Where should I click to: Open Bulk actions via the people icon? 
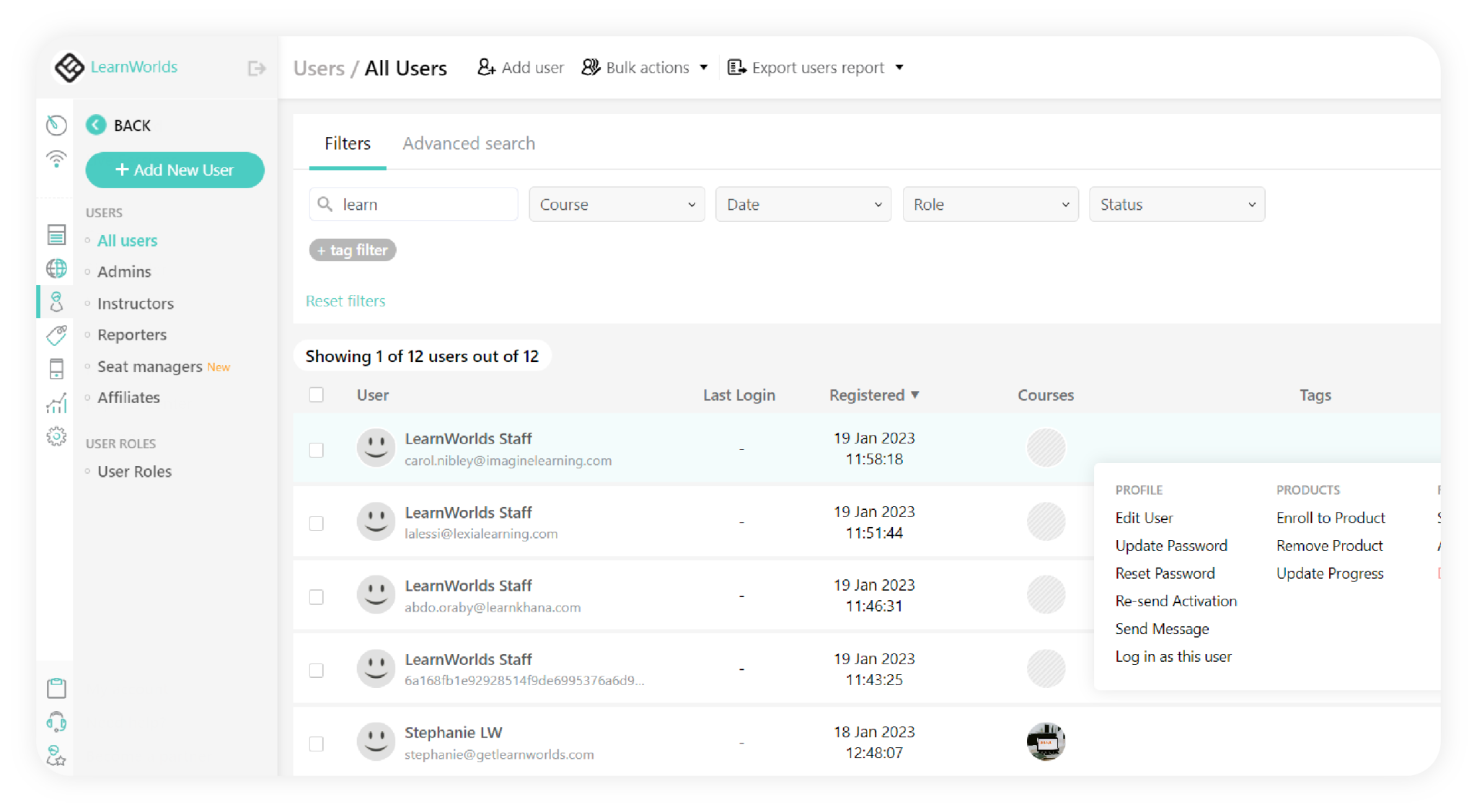[x=591, y=66]
